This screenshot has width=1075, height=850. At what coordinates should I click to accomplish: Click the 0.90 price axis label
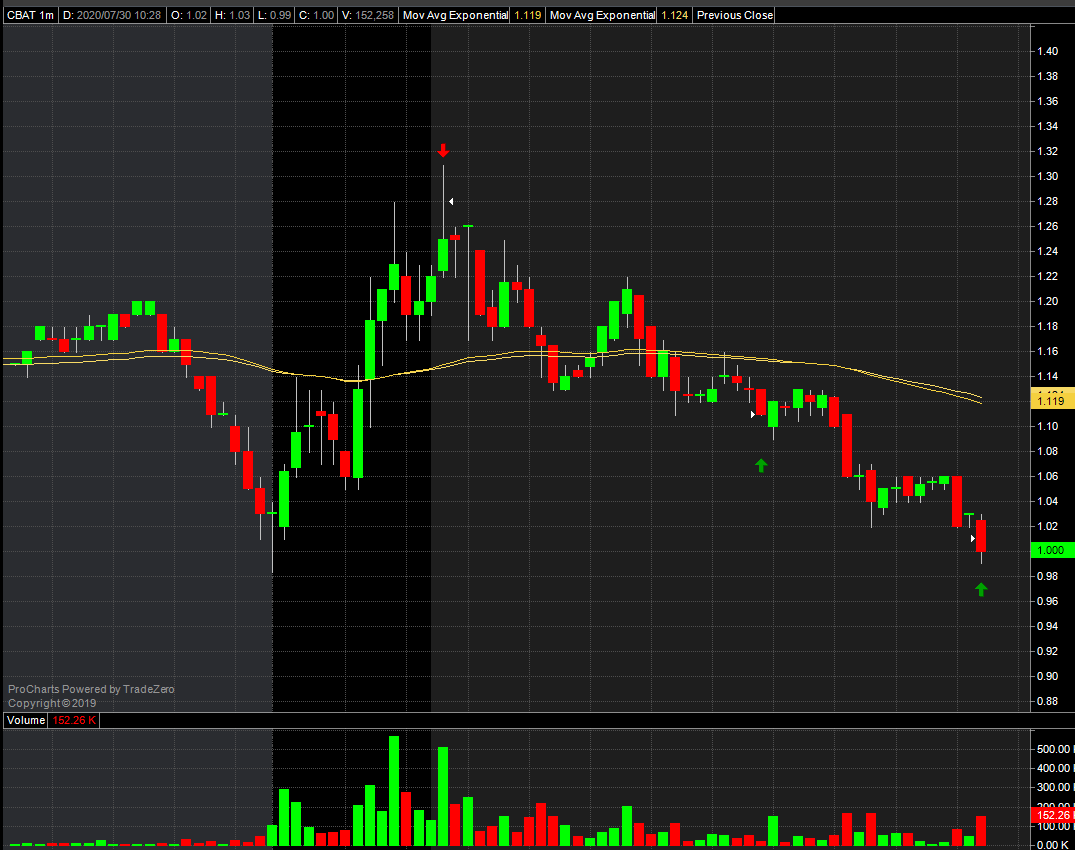[1048, 677]
